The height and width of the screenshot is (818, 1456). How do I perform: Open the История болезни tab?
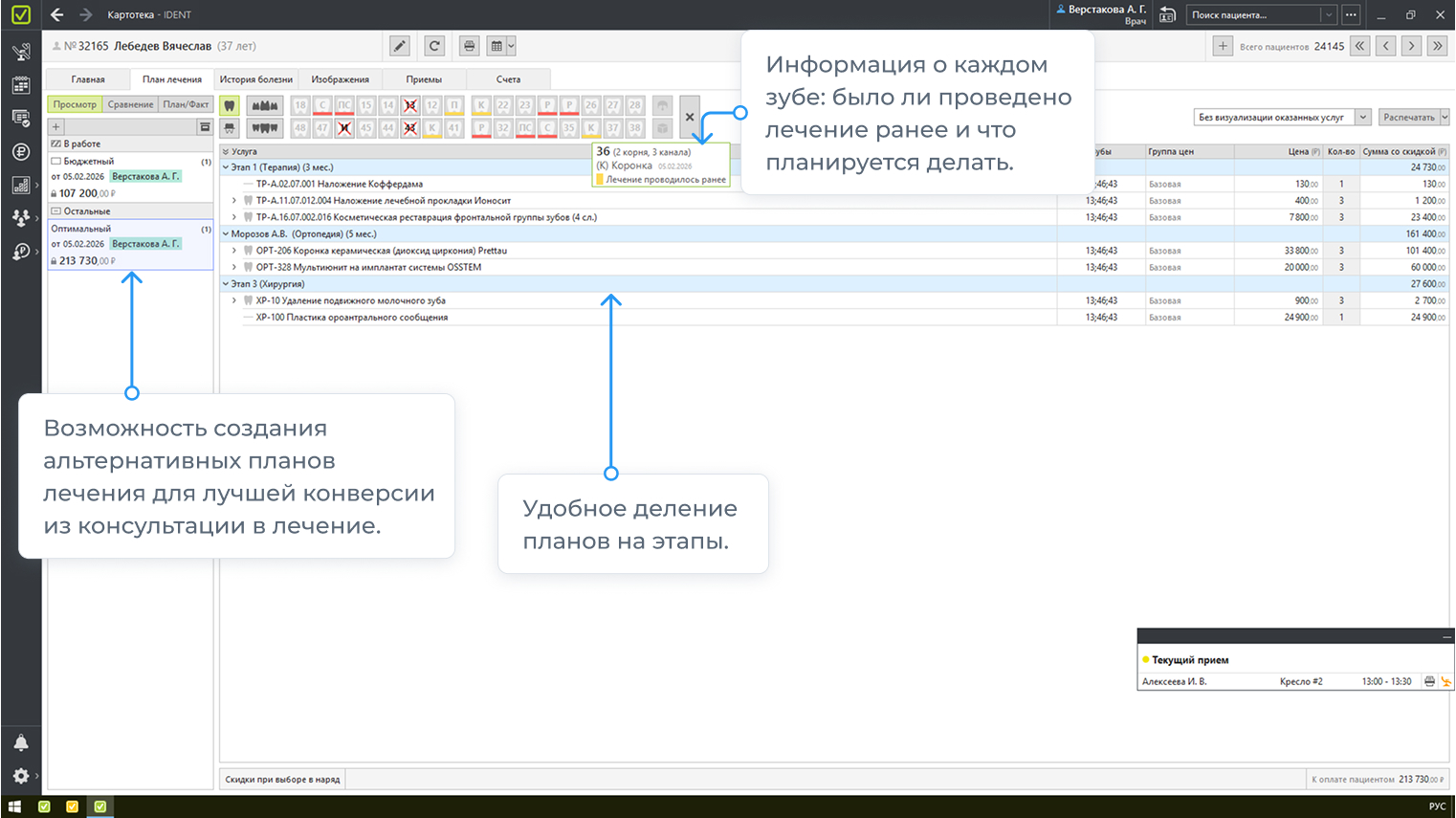(x=256, y=79)
